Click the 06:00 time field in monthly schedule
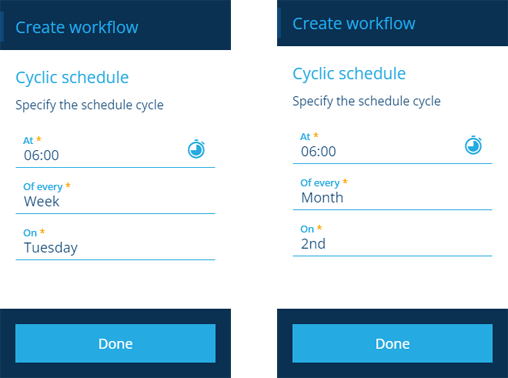Image resolution: width=508 pixels, height=378 pixels. point(392,146)
